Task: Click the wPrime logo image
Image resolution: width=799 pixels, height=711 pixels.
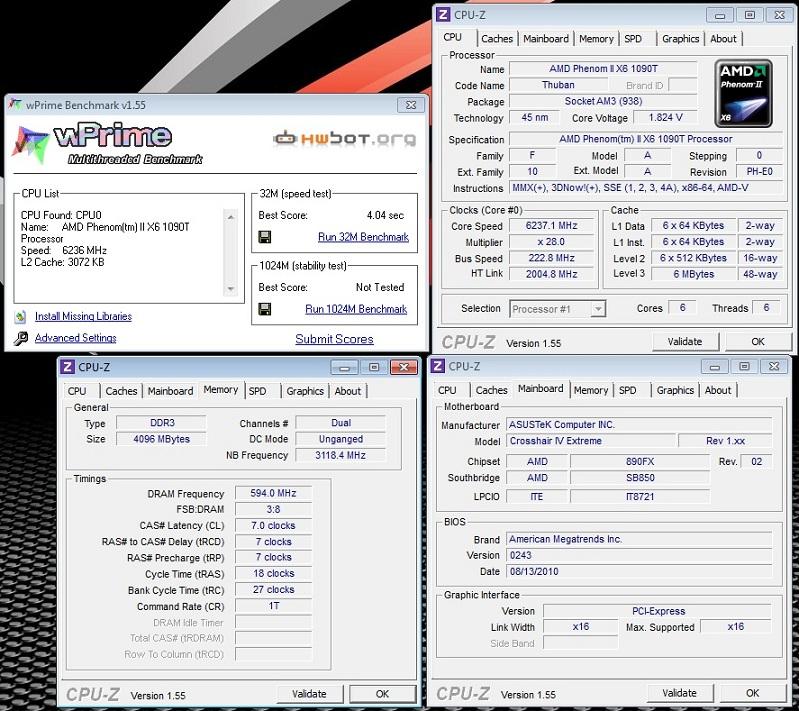Action: [108, 144]
